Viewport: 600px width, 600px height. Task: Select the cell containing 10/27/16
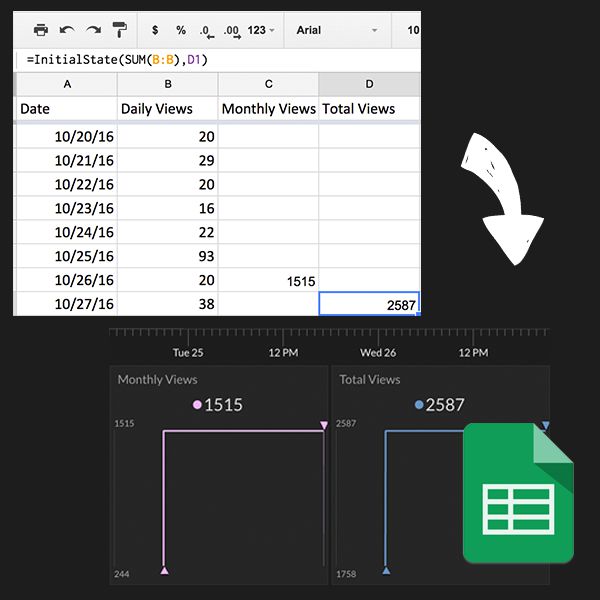coord(66,304)
